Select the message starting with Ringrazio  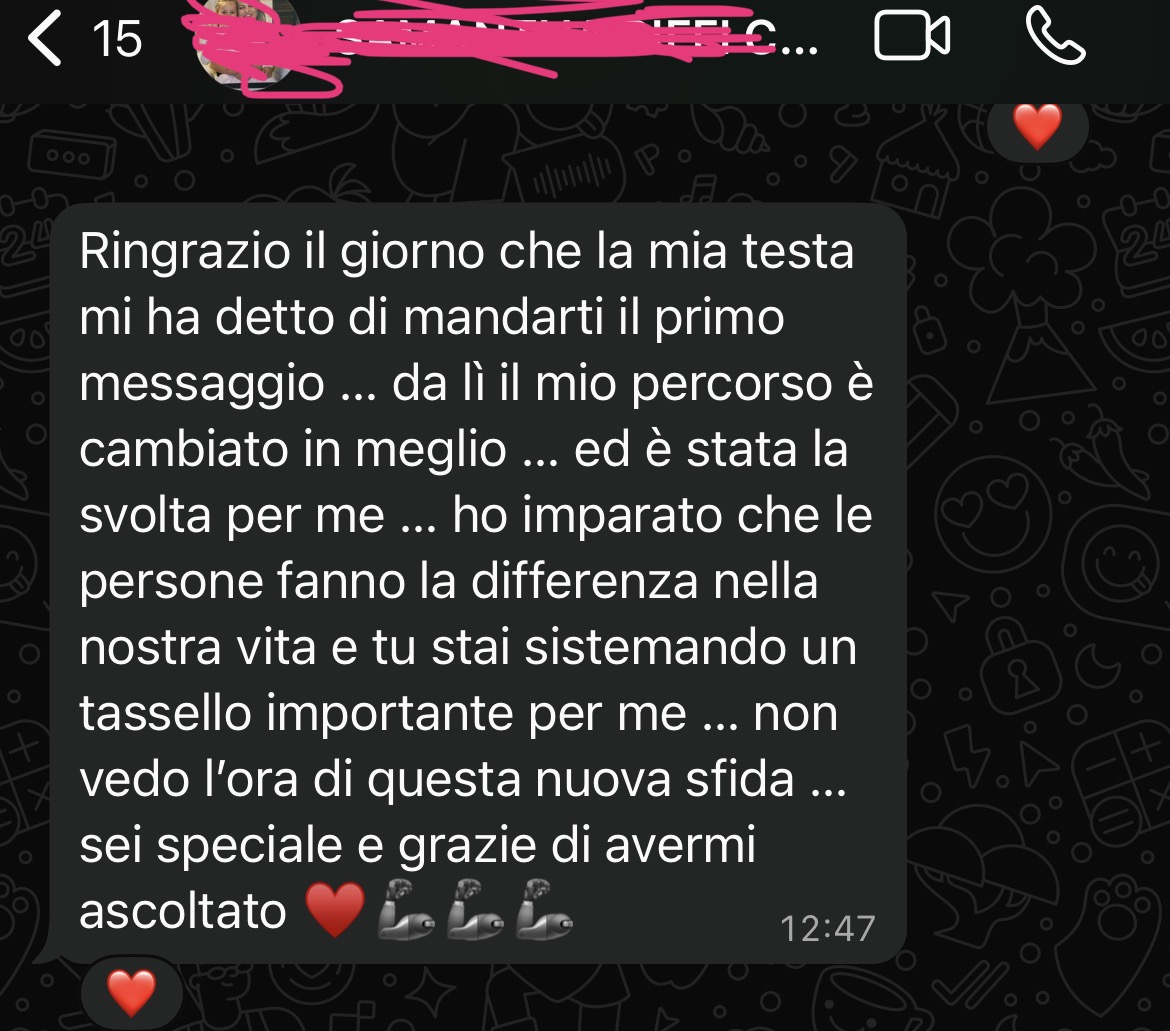tap(478, 583)
